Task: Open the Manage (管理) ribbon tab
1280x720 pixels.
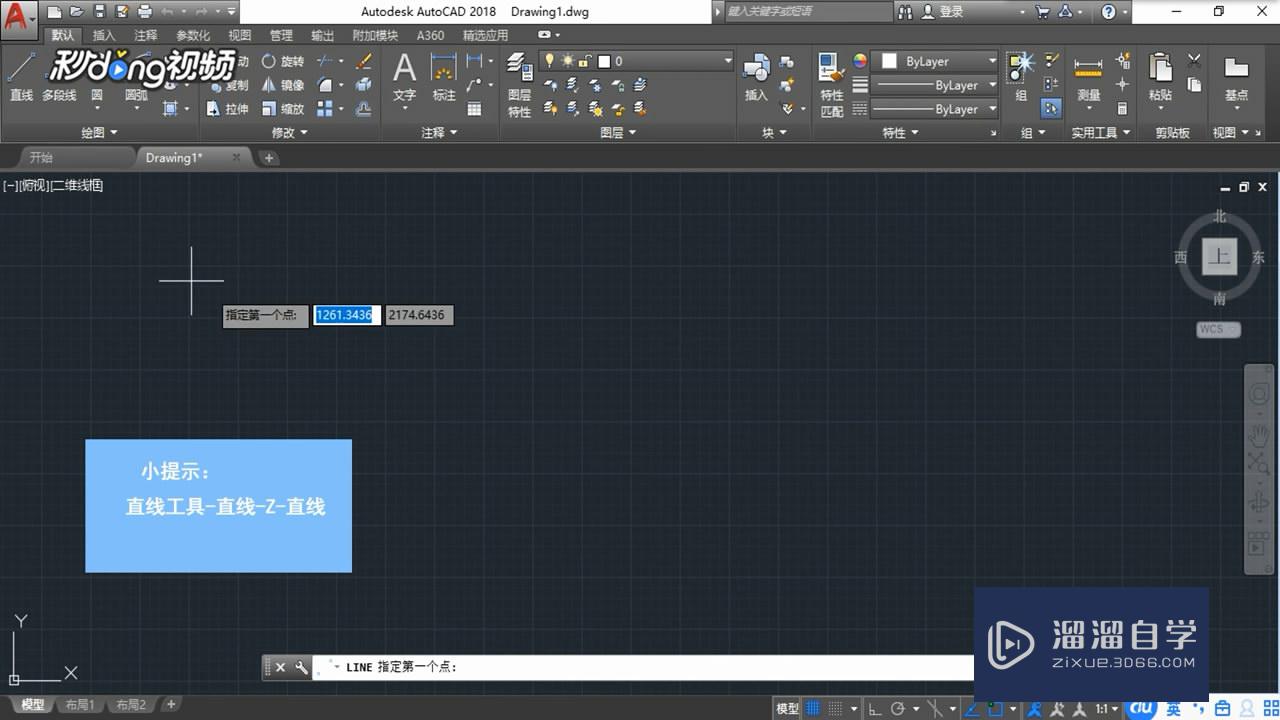Action: coord(281,35)
